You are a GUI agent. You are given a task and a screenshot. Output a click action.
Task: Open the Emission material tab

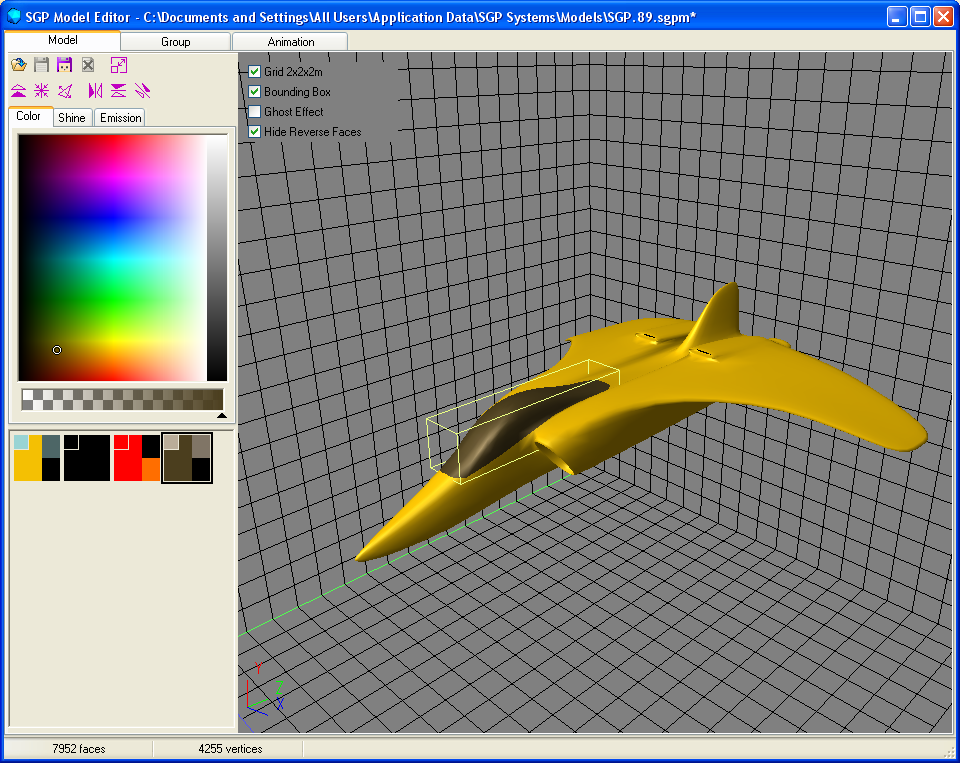point(120,118)
